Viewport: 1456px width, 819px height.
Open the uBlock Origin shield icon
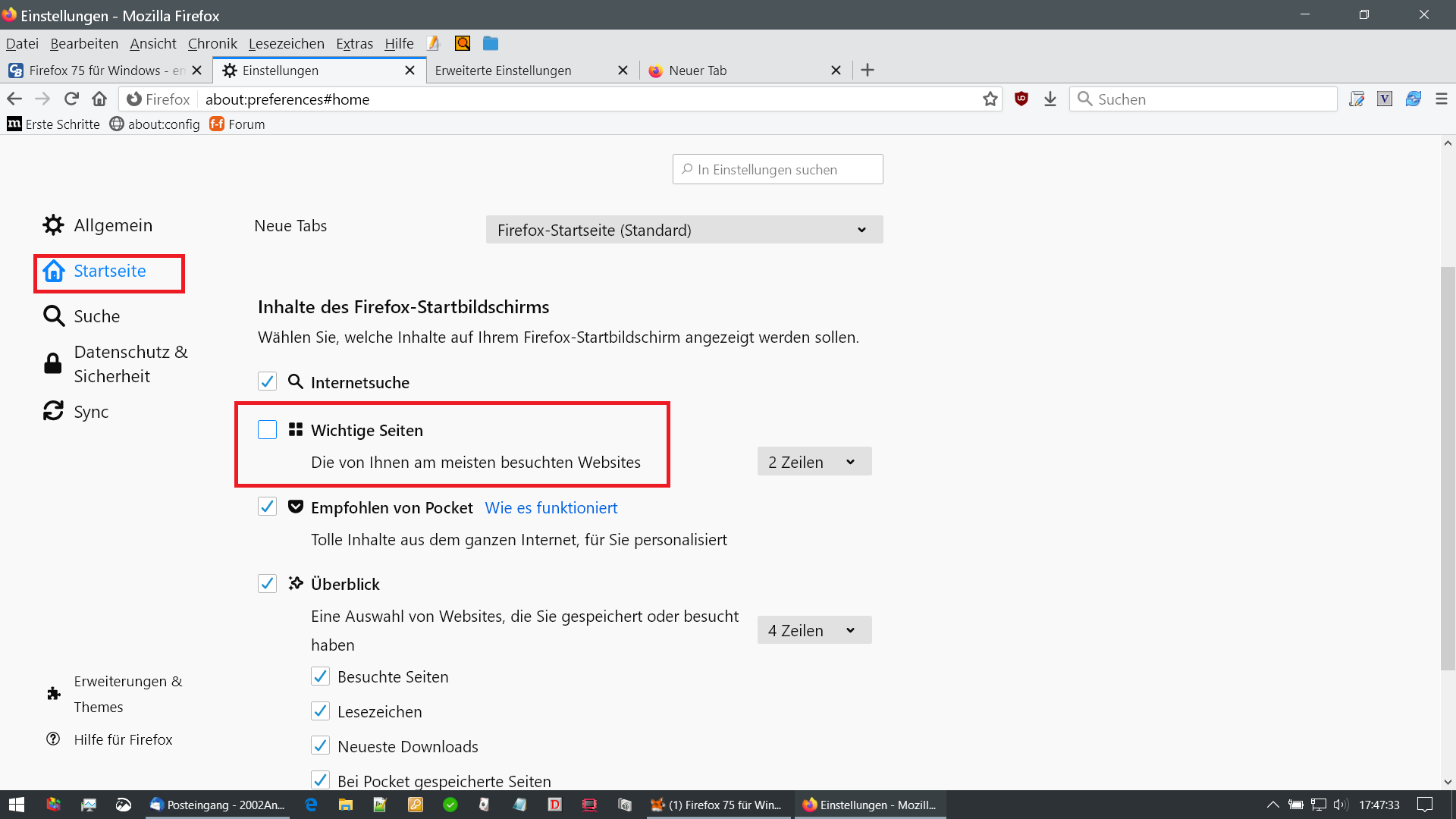point(1021,99)
